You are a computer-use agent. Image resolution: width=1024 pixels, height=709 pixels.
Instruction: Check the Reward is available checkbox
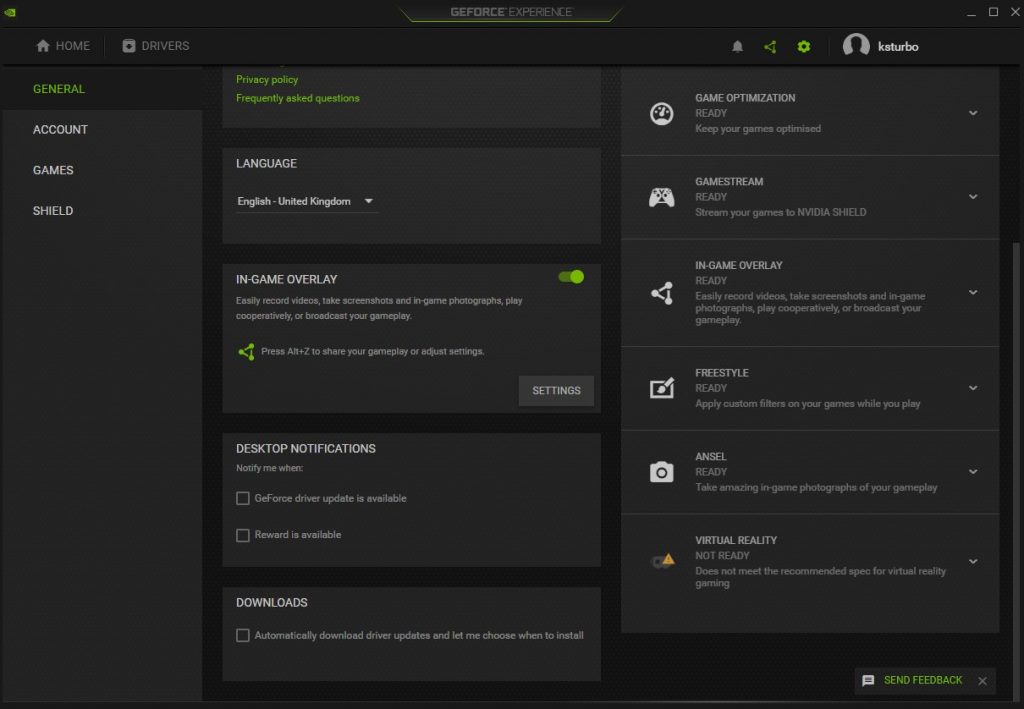coord(243,535)
